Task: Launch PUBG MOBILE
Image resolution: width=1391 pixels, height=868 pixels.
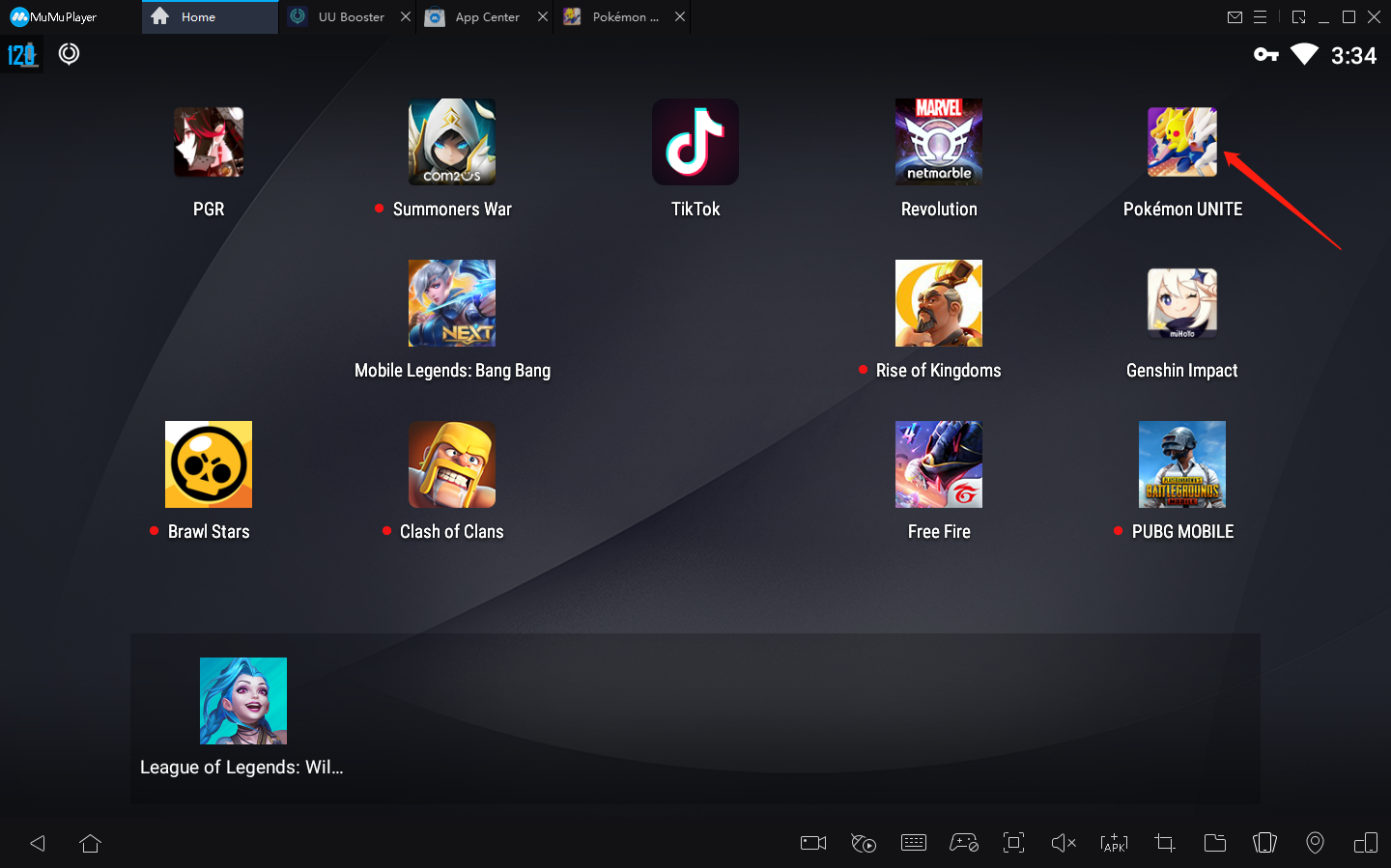Action: [1182, 464]
